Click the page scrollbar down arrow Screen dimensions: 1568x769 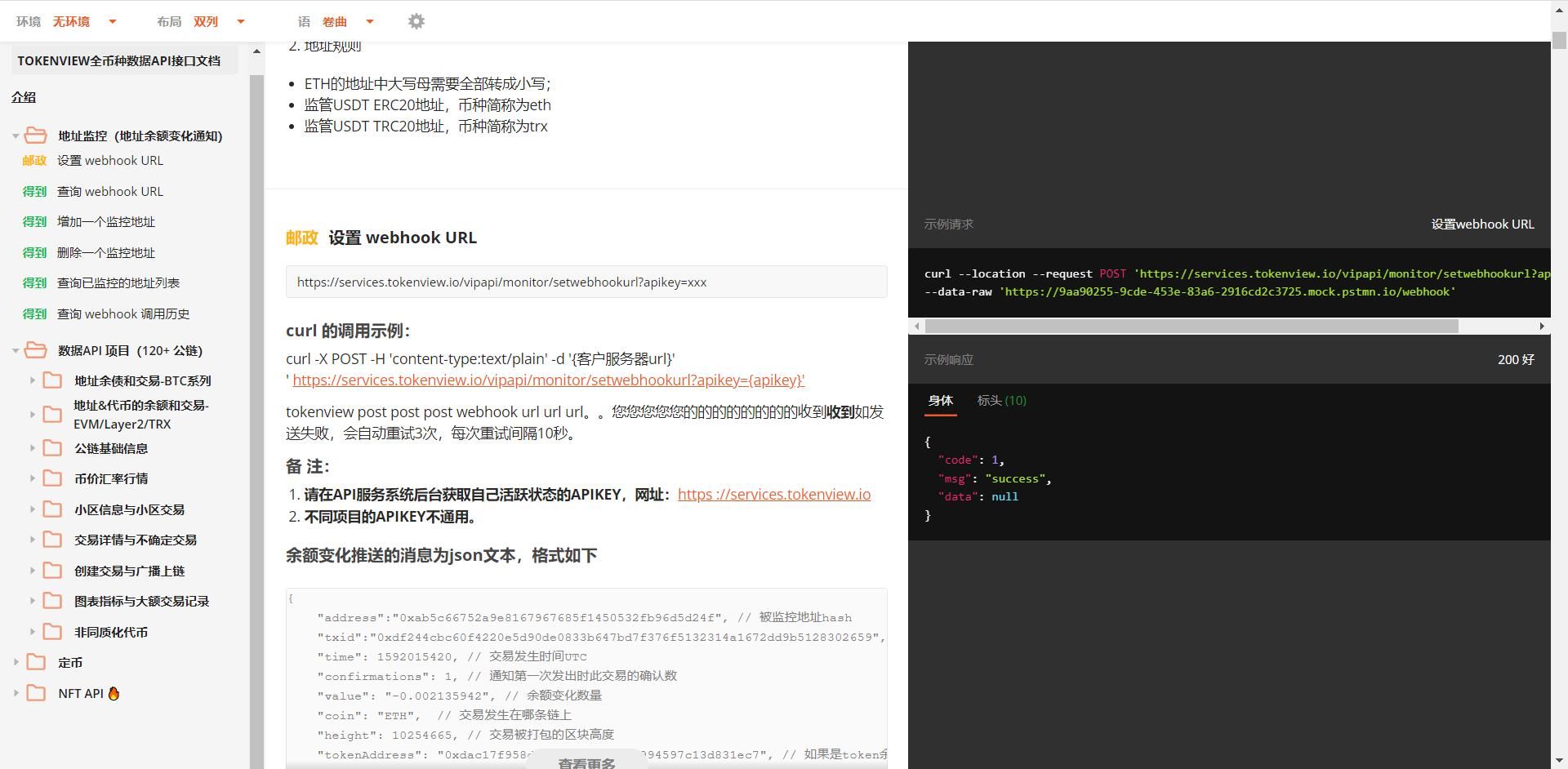pos(1560,762)
